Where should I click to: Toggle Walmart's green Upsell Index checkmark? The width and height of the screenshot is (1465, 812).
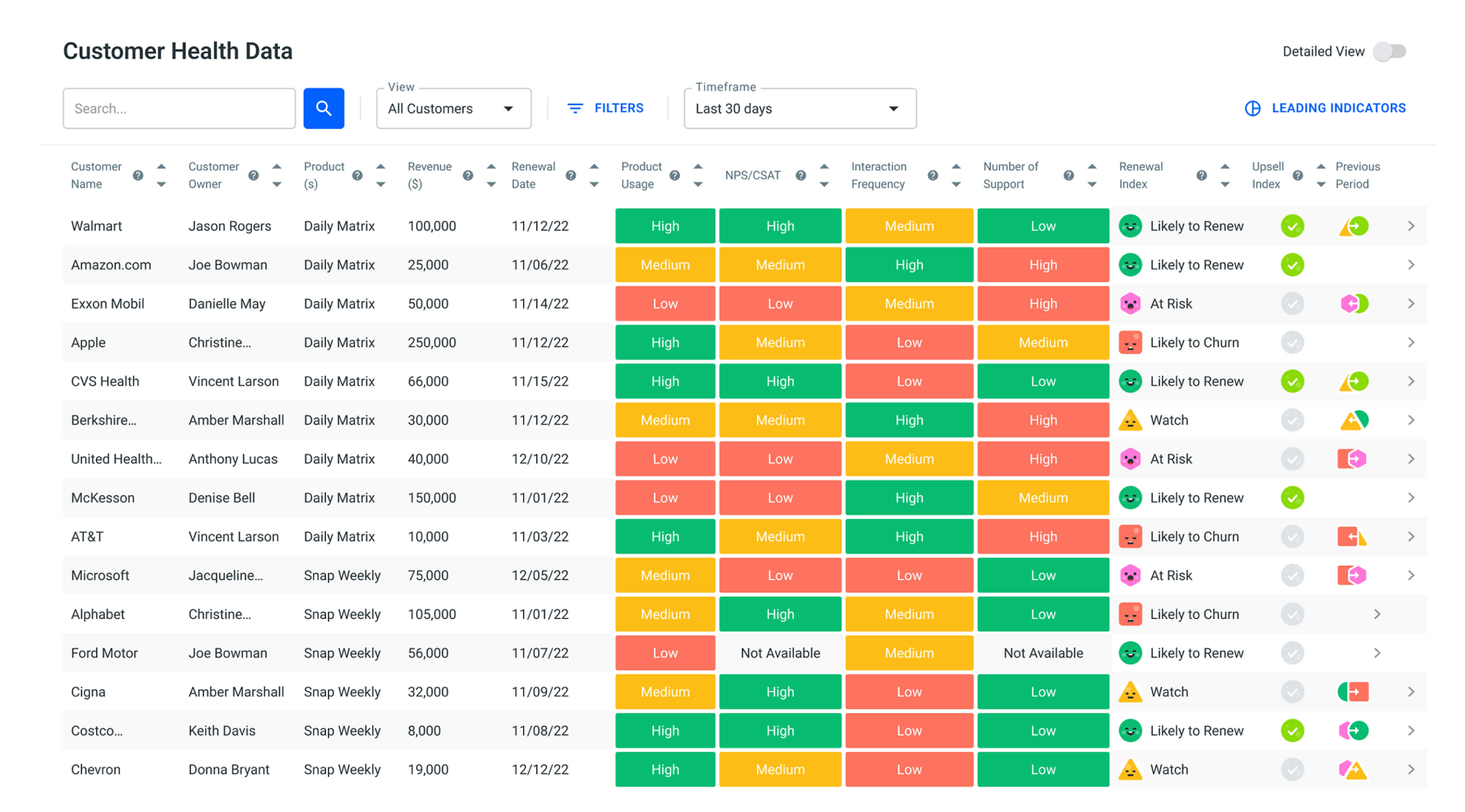tap(1292, 226)
